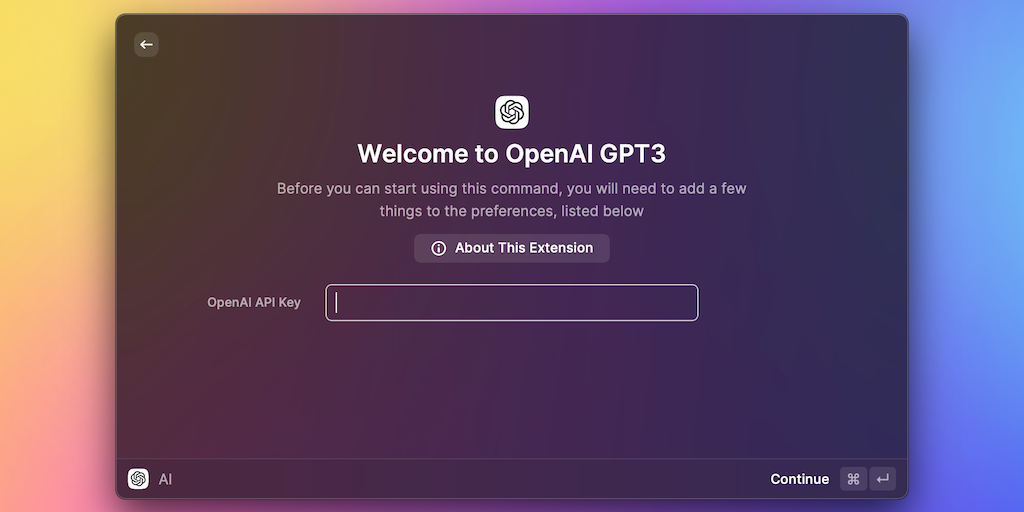Click the OpenAI logo above the welcome heading
Screen dimensions: 1024x512
(x=512, y=112)
